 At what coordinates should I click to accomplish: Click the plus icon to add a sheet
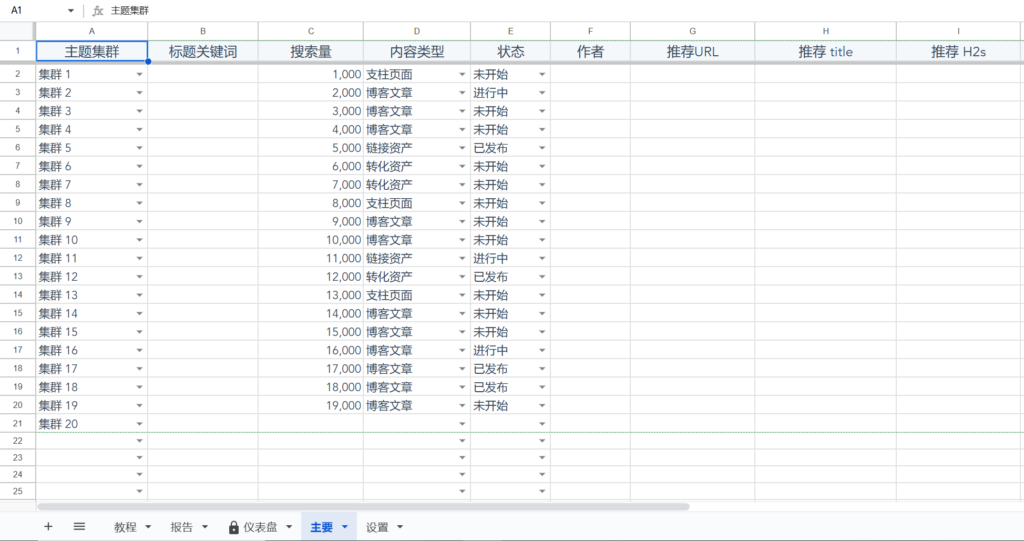pos(48,526)
